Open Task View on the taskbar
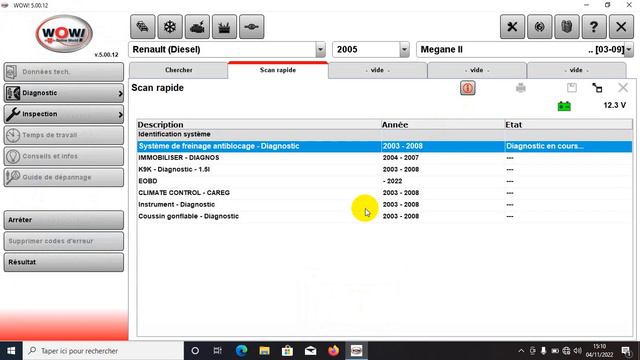Viewport: 640px width, 360px height. 218,351
